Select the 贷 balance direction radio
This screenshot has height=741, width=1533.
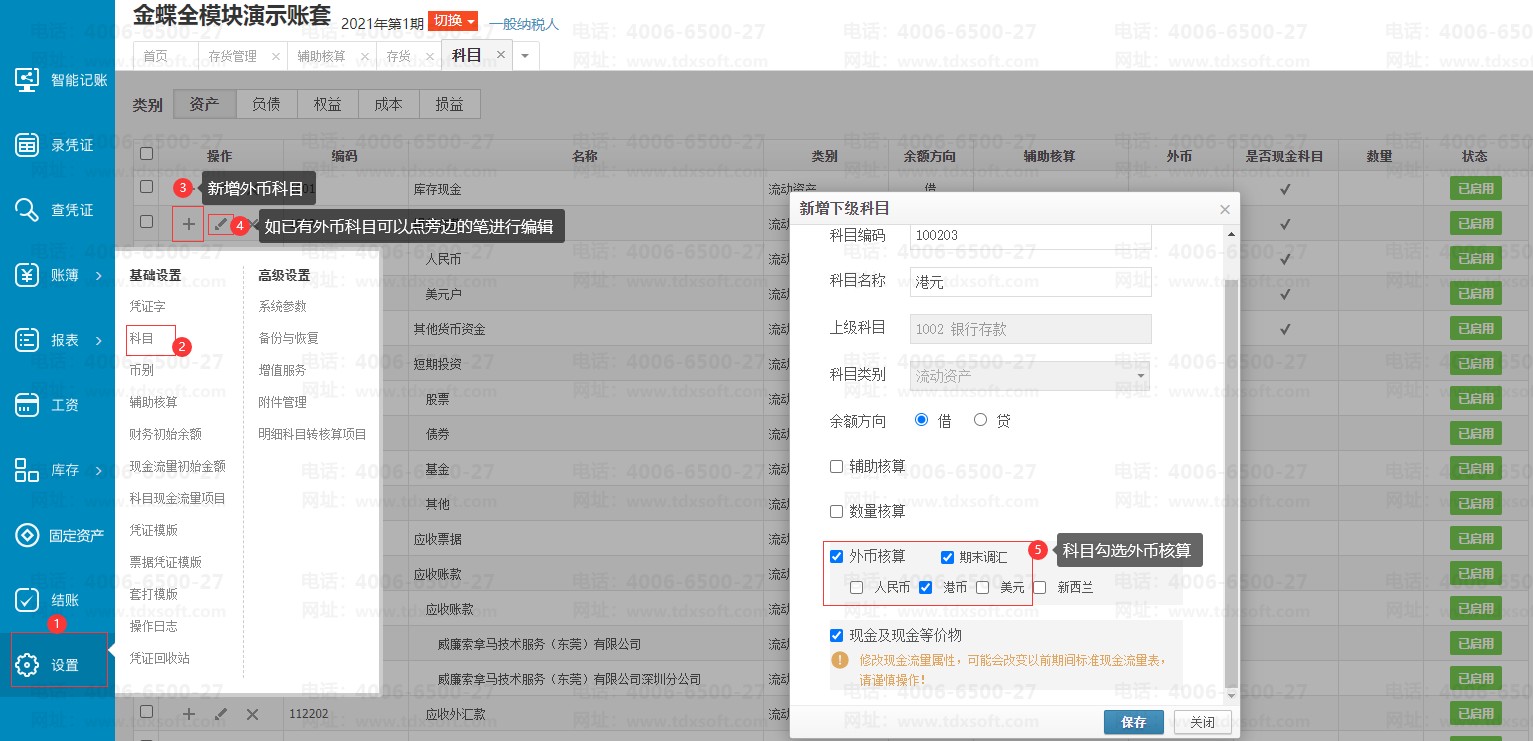coord(980,421)
